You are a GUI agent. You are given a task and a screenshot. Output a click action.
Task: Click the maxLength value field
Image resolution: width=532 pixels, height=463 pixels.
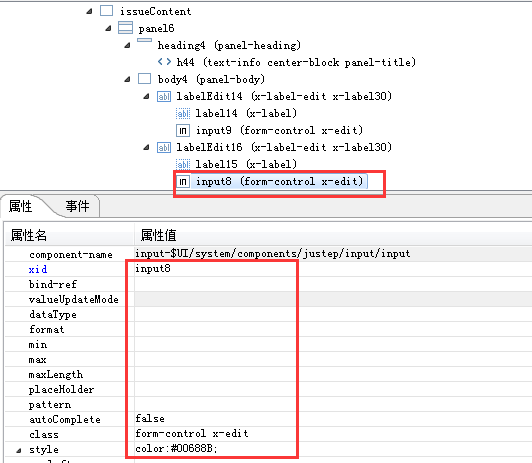[333, 374]
